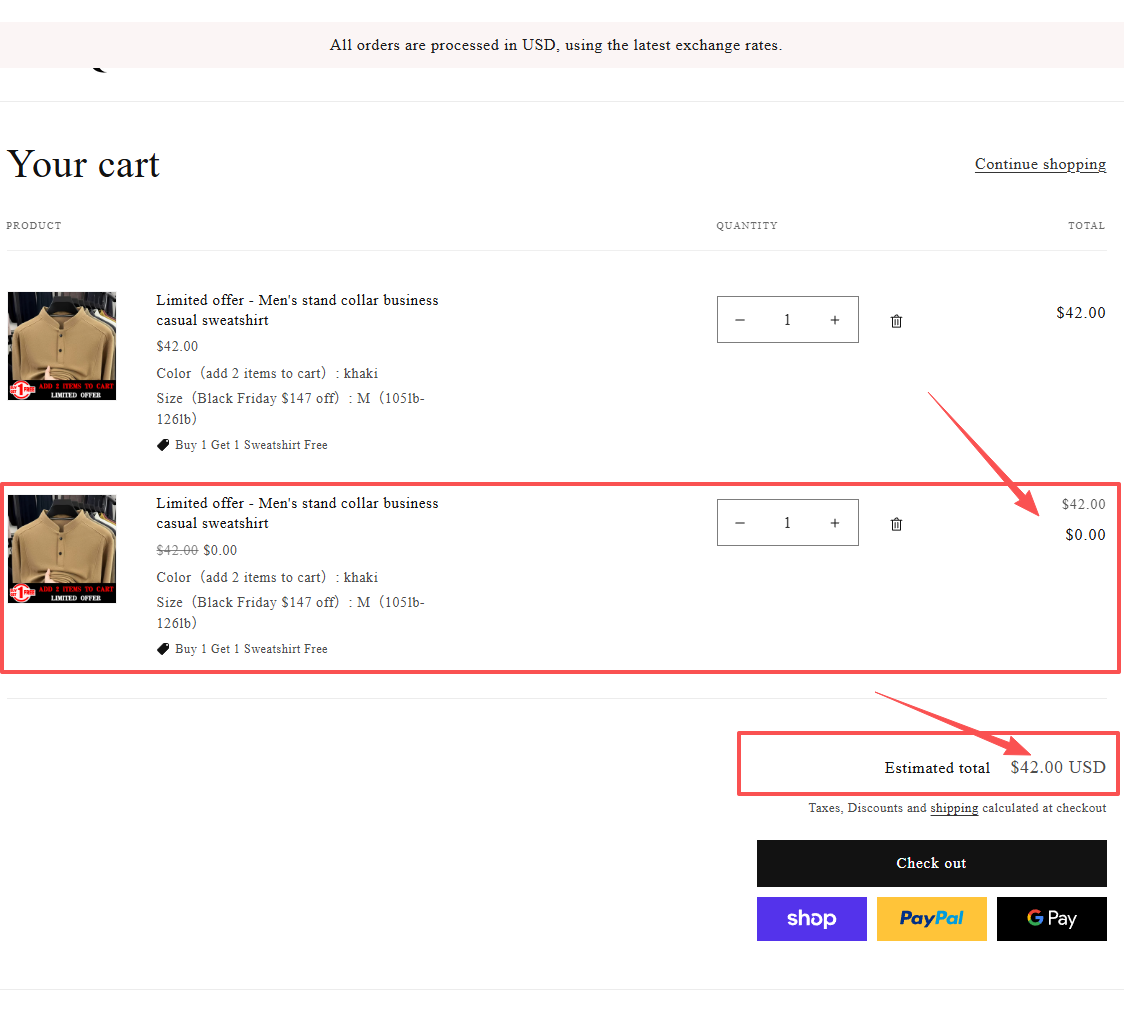Click the free item's Size M option text
Image resolution: width=1124 pixels, height=1022 pixels.
coord(290,612)
